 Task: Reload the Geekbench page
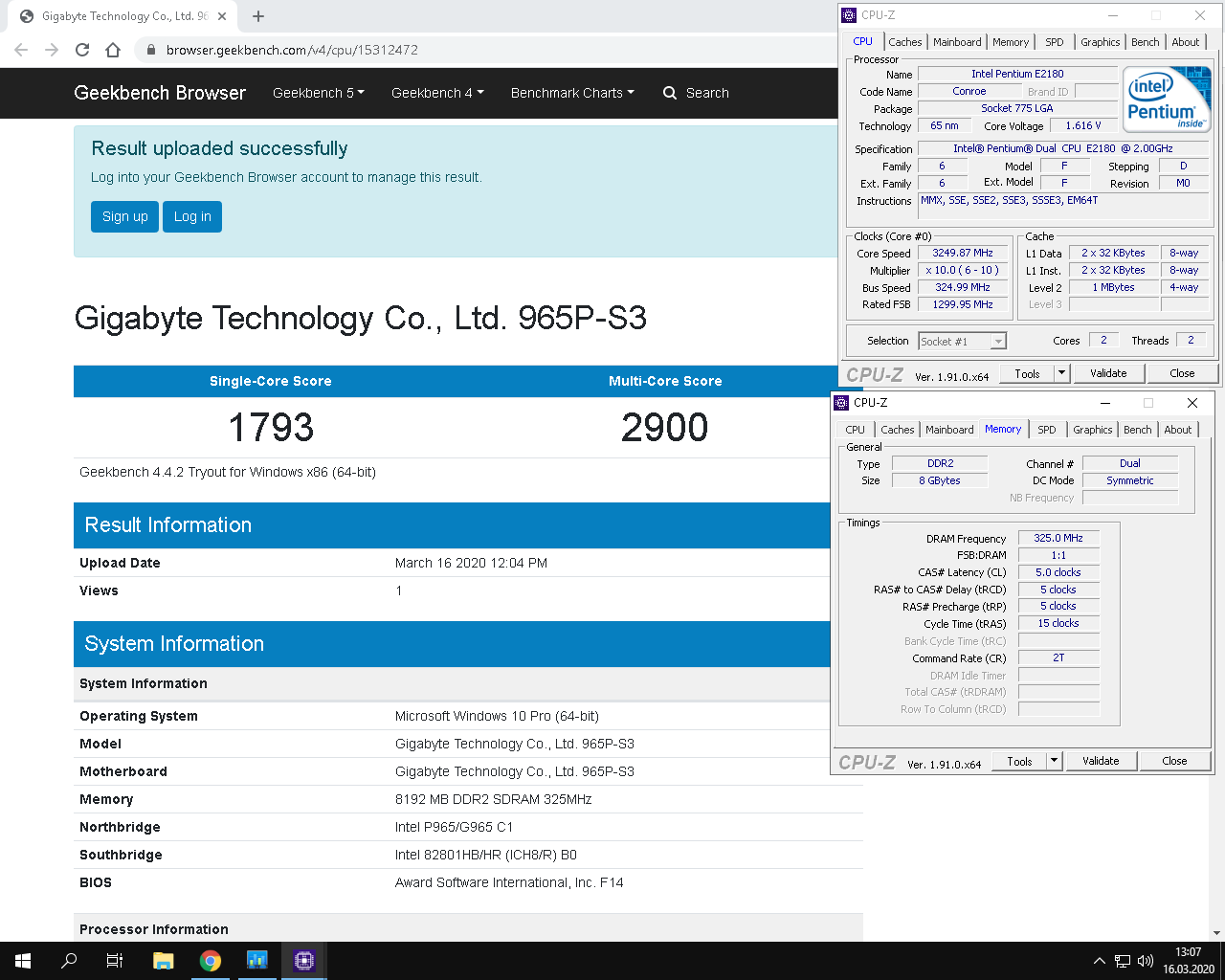point(82,50)
